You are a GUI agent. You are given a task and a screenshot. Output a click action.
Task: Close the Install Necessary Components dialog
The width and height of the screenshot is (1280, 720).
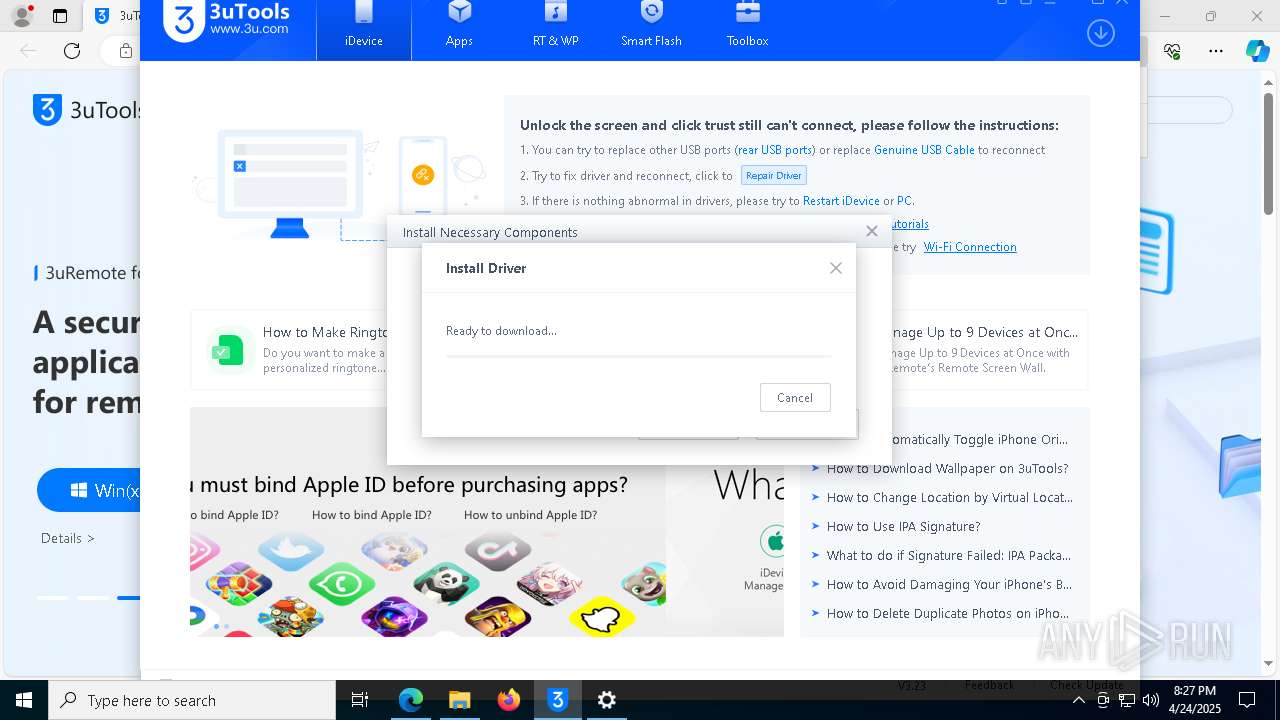872,231
